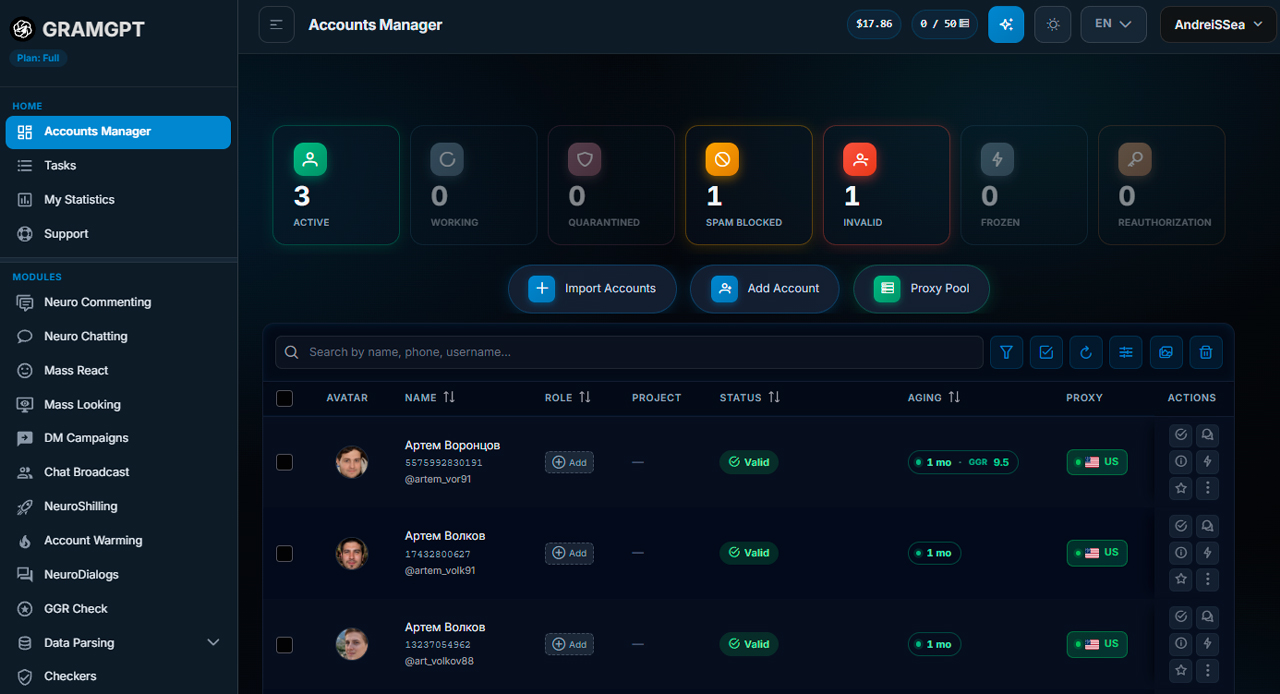Image resolution: width=1280 pixels, height=694 pixels.
Task: Click the search accounts input field
Action: coord(629,352)
